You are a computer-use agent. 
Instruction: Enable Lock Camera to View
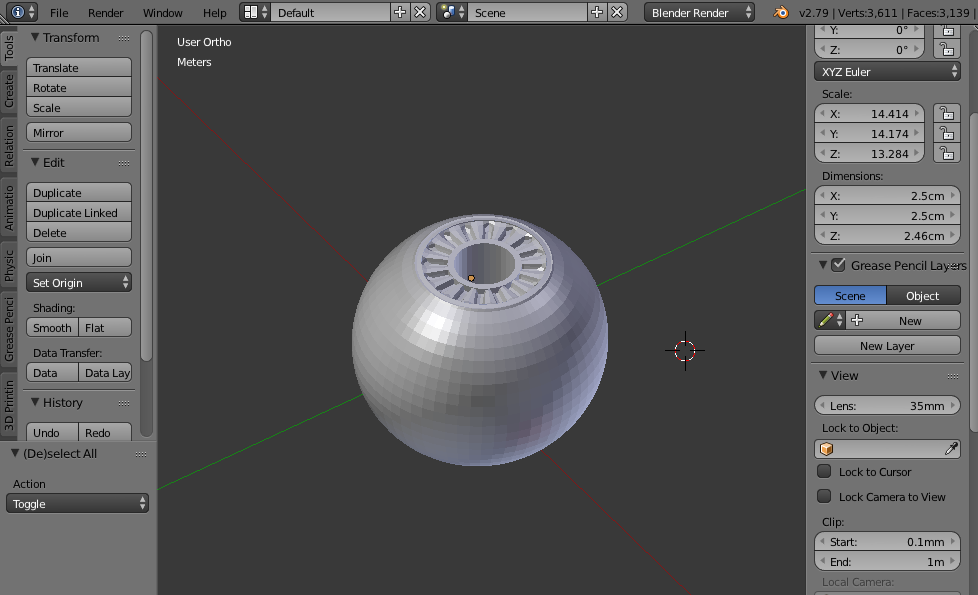click(824, 496)
